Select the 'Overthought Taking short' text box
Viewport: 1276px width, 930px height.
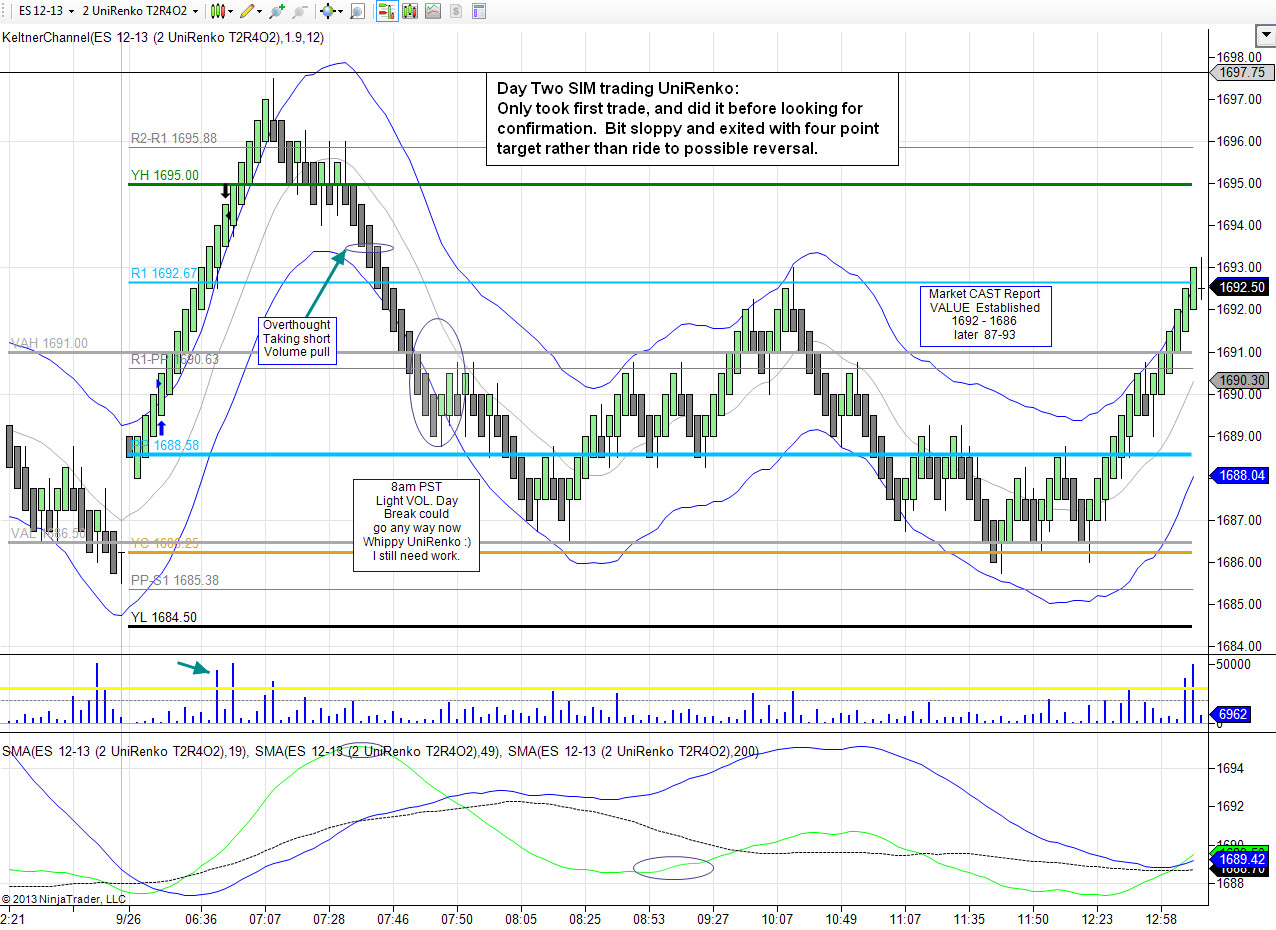coord(296,339)
